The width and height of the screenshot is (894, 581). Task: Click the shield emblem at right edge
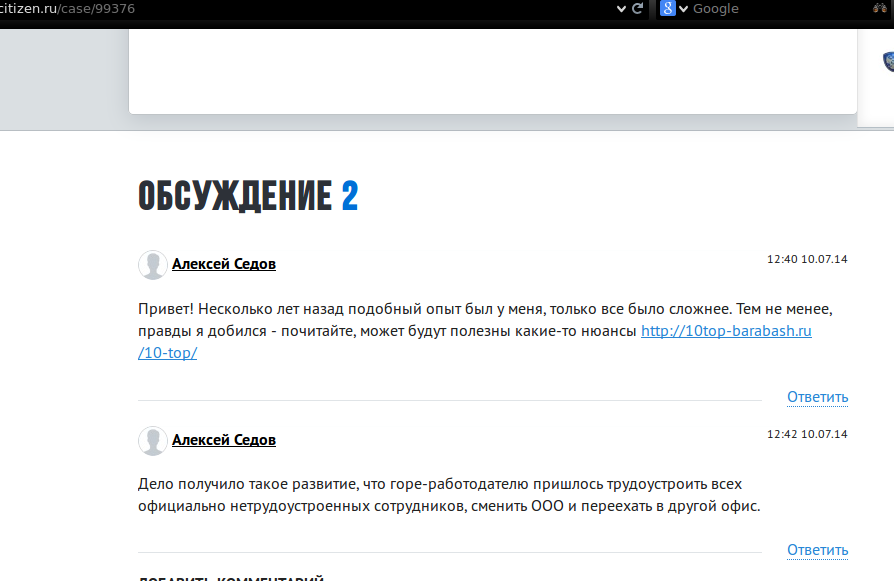coord(888,62)
